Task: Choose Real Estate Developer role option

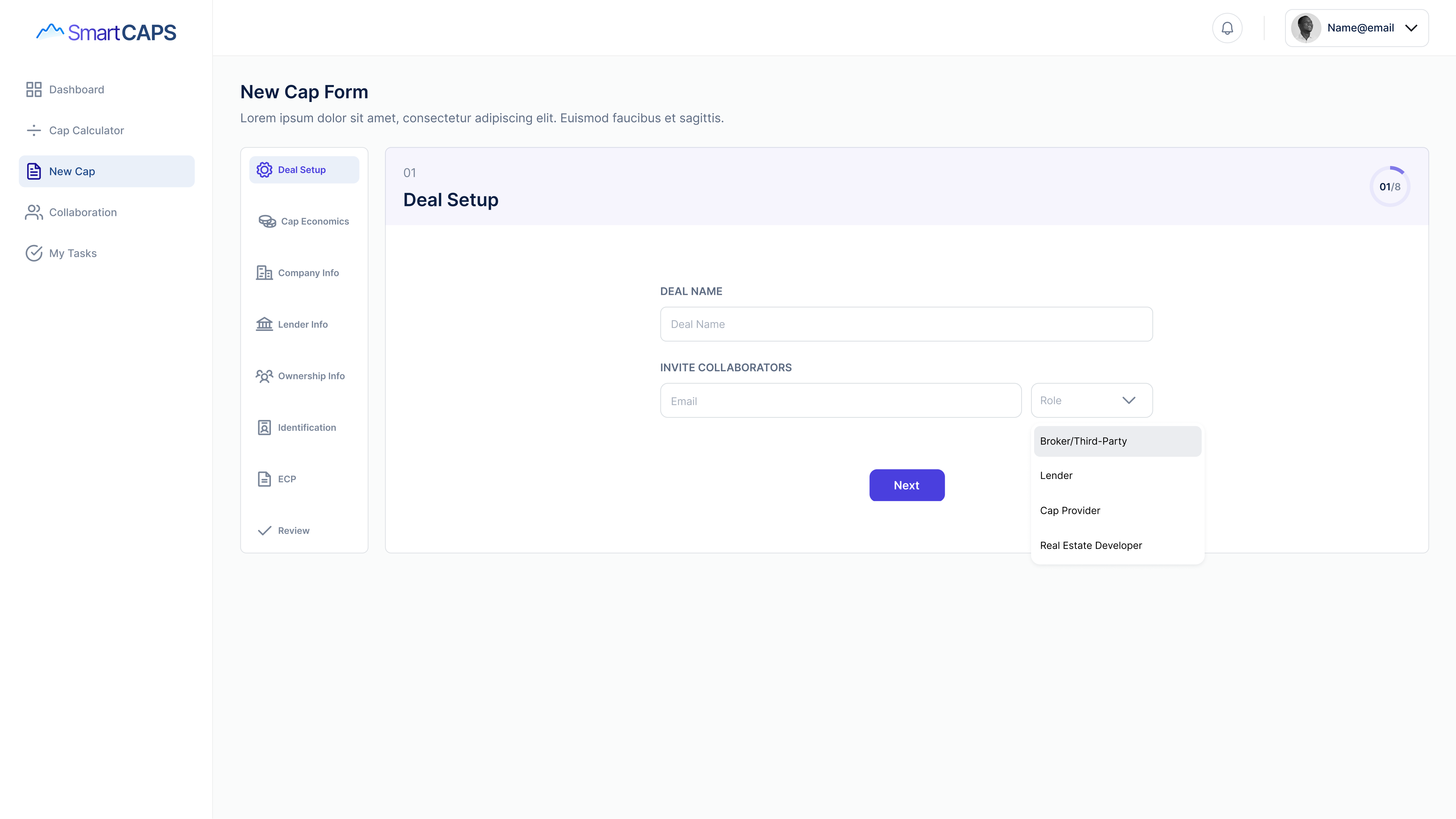Action: pyautogui.click(x=1118, y=546)
